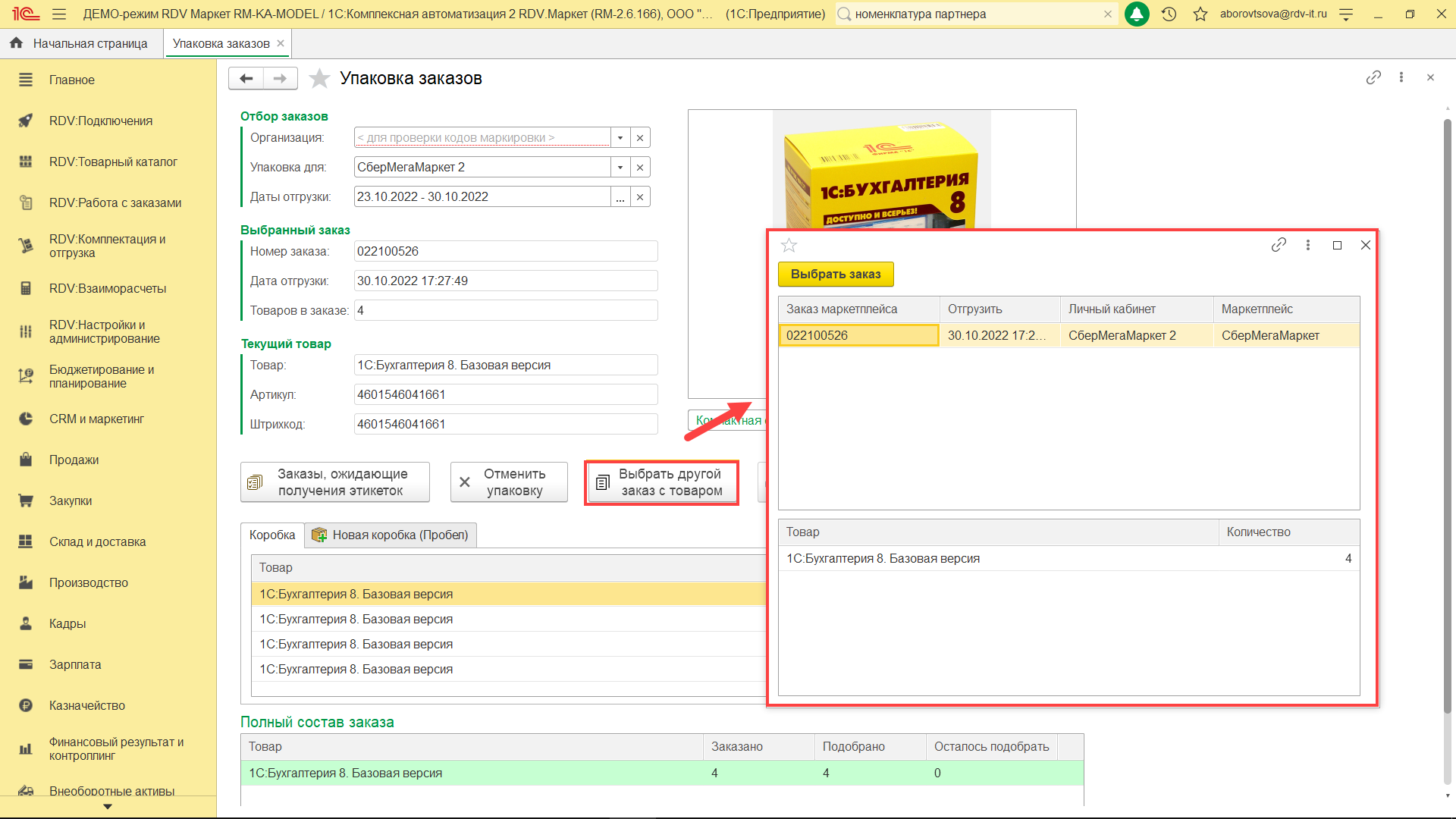Open date range picker for Даты отгрузки

(x=620, y=197)
